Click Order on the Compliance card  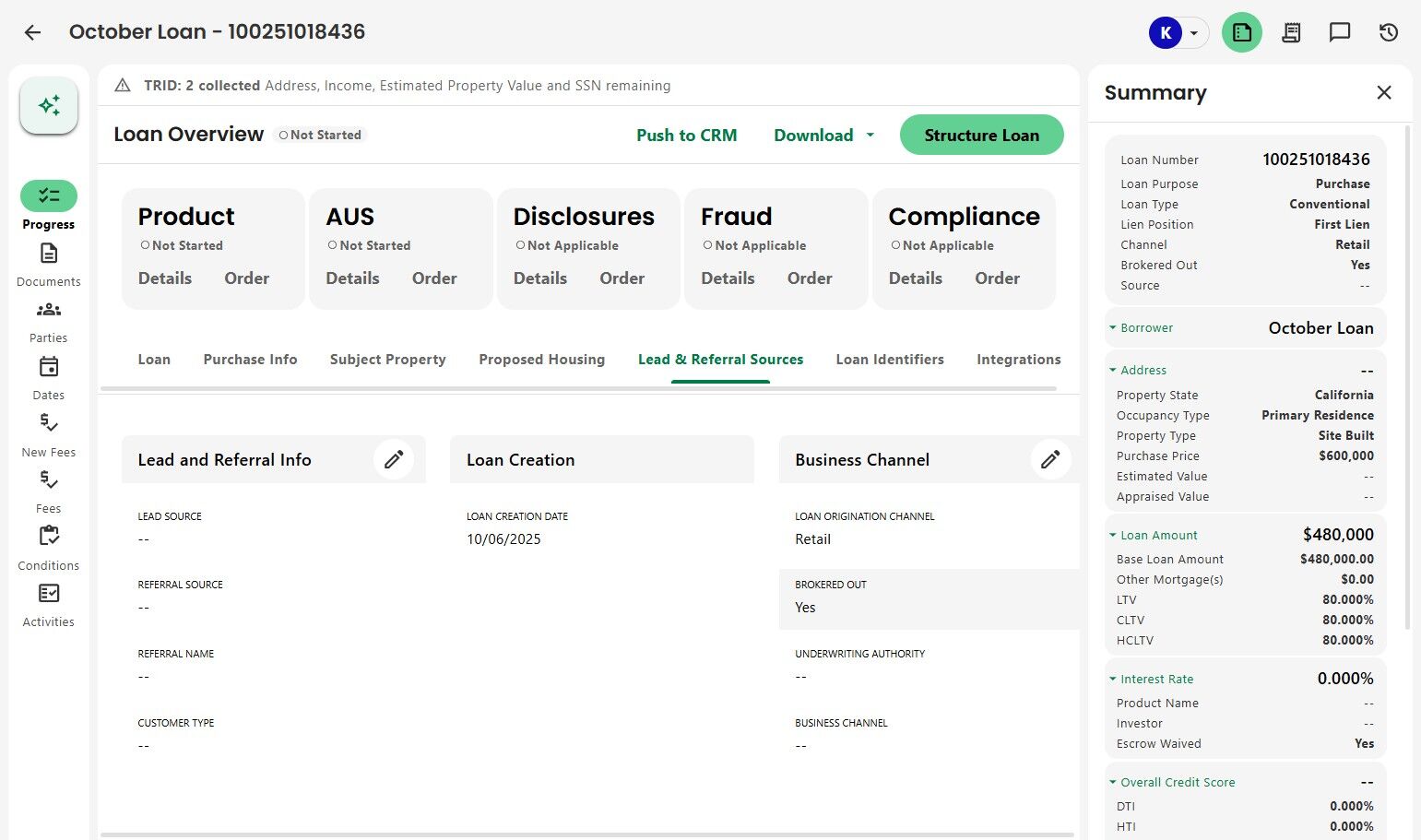click(998, 278)
